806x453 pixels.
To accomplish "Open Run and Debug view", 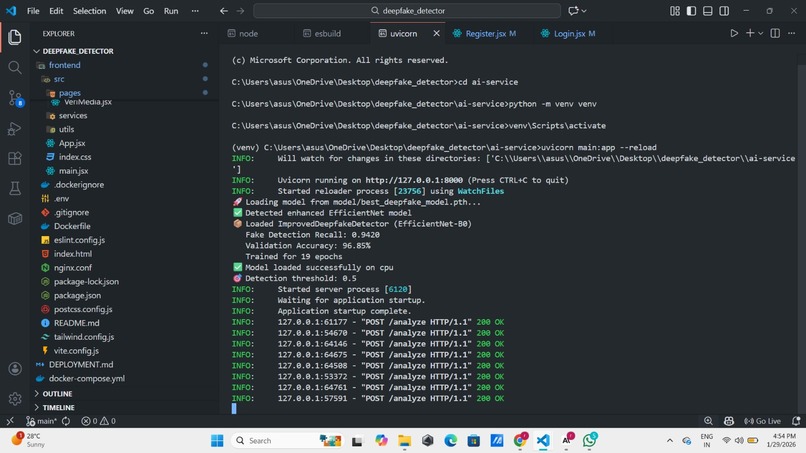I will point(14,129).
